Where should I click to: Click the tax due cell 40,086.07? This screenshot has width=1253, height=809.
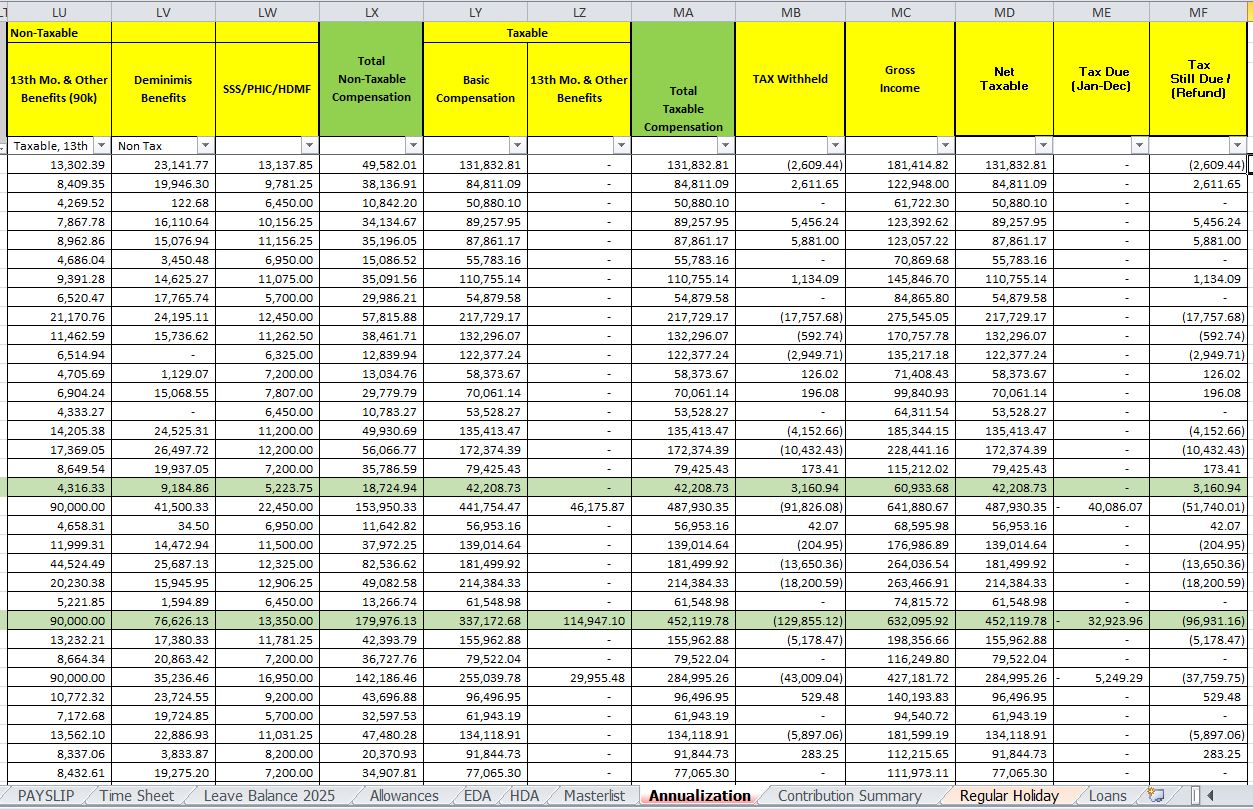pos(1101,507)
